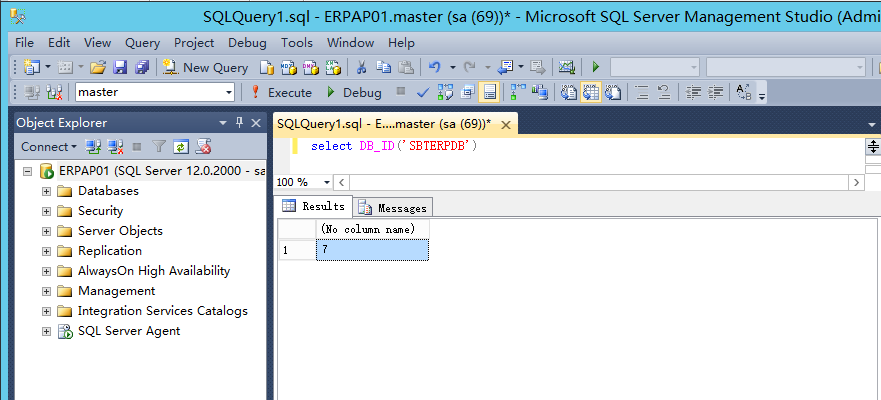The image size is (881, 400).
Task: Expand the Replication folder
Action: 46,251
